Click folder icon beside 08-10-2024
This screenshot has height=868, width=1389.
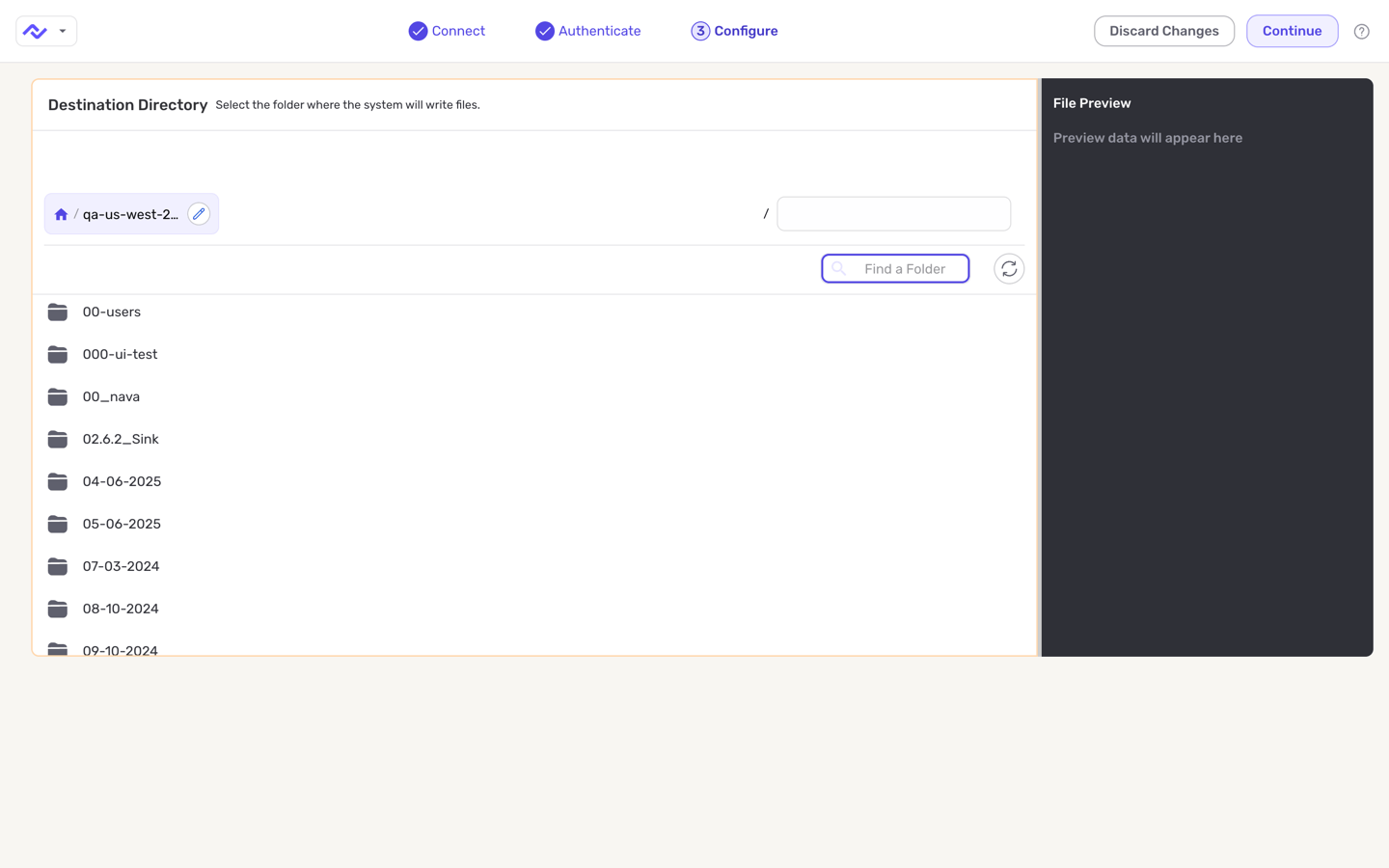click(x=58, y=610)
